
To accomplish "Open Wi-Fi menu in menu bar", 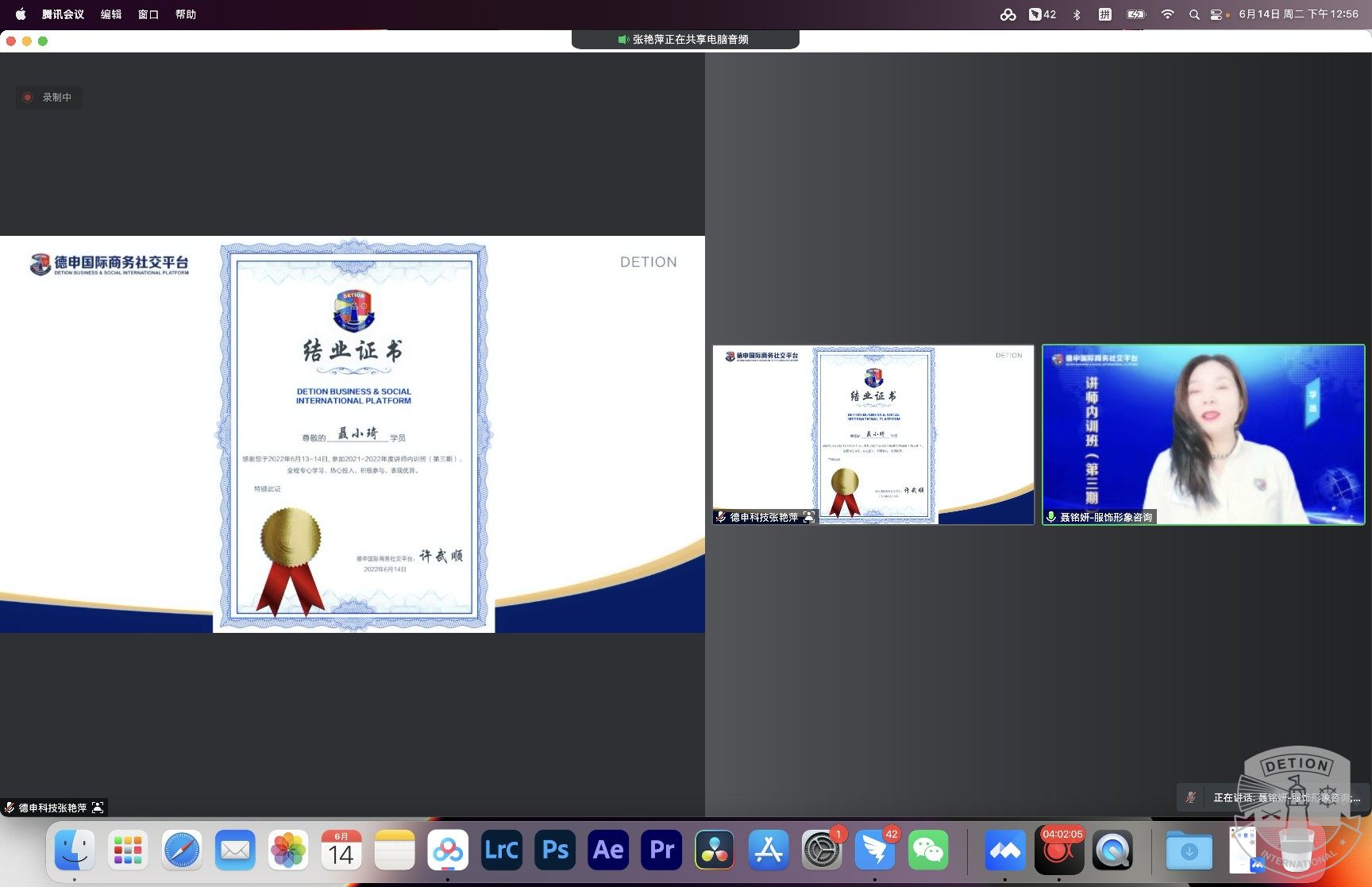I will coord(1167,14).
